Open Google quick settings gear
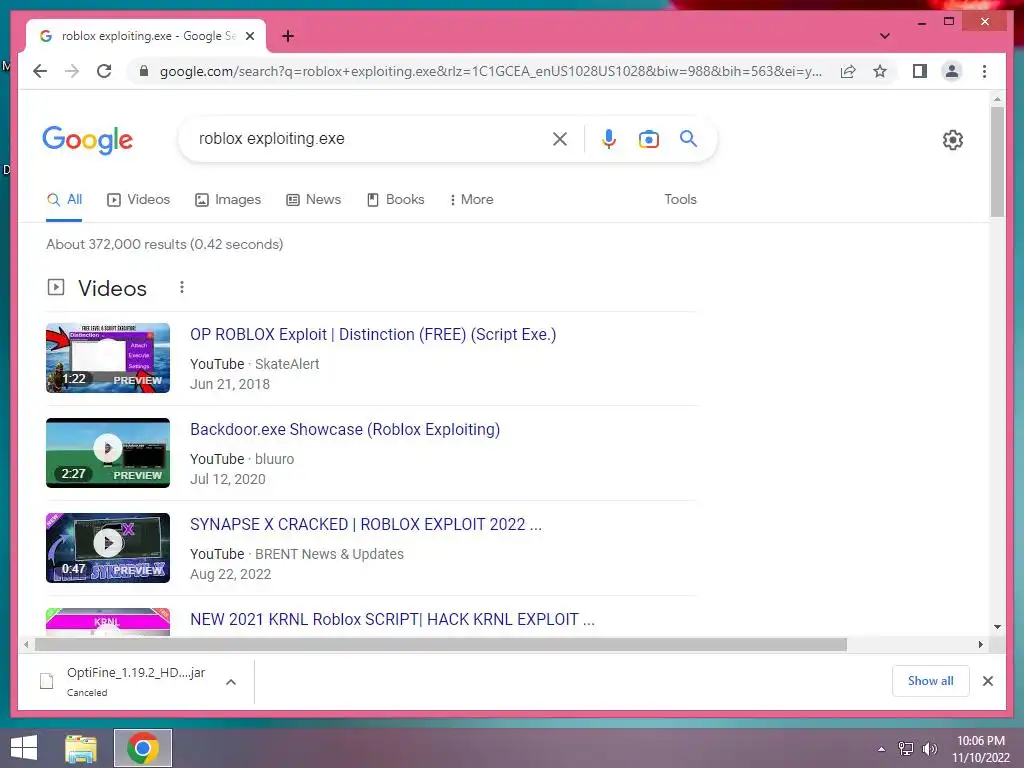The image size is (1024, 768). pyautogui.click(x=952, y=140)
